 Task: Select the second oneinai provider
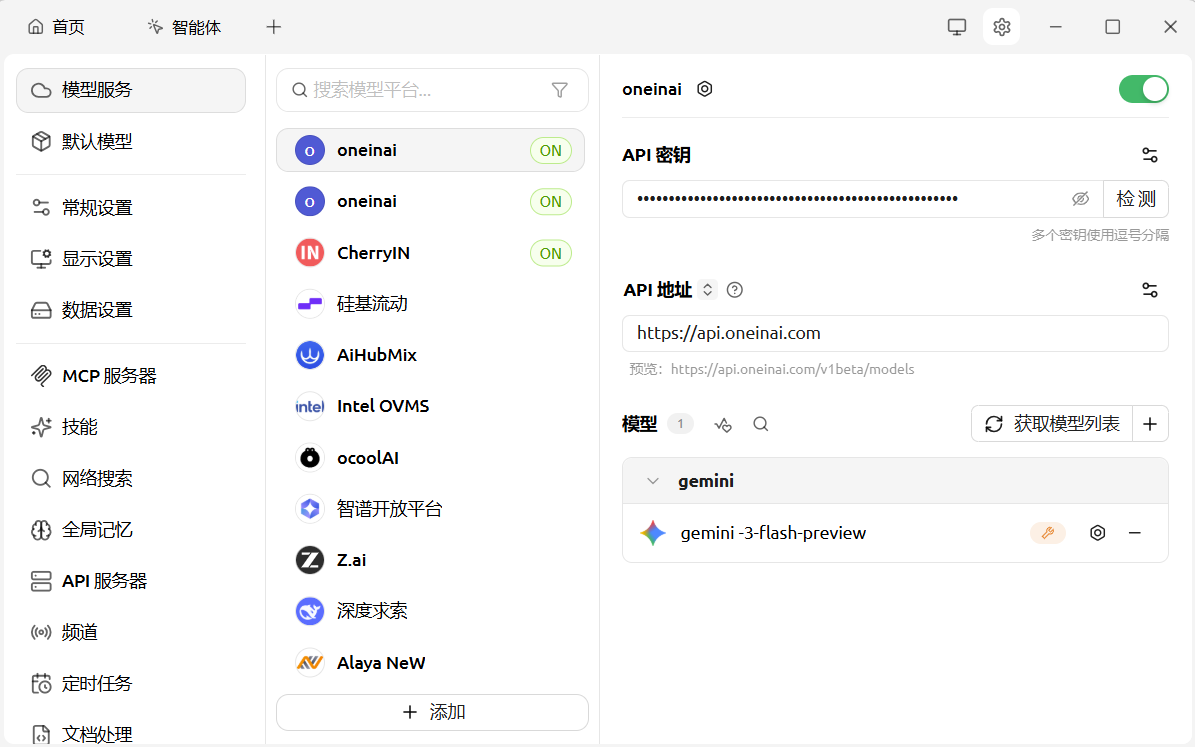[x=431, y=201]
